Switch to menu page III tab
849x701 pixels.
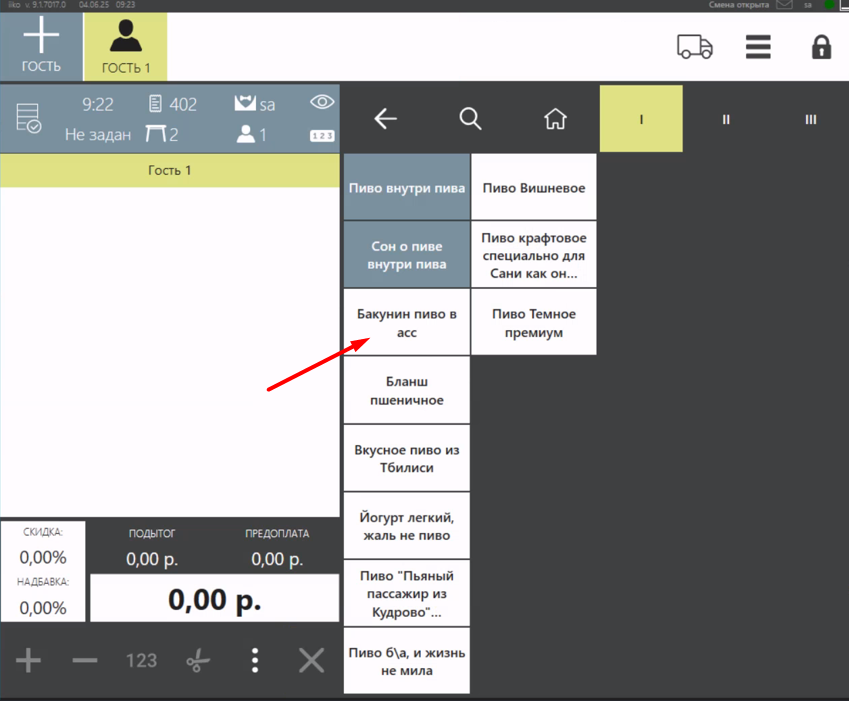coord(810,119)
